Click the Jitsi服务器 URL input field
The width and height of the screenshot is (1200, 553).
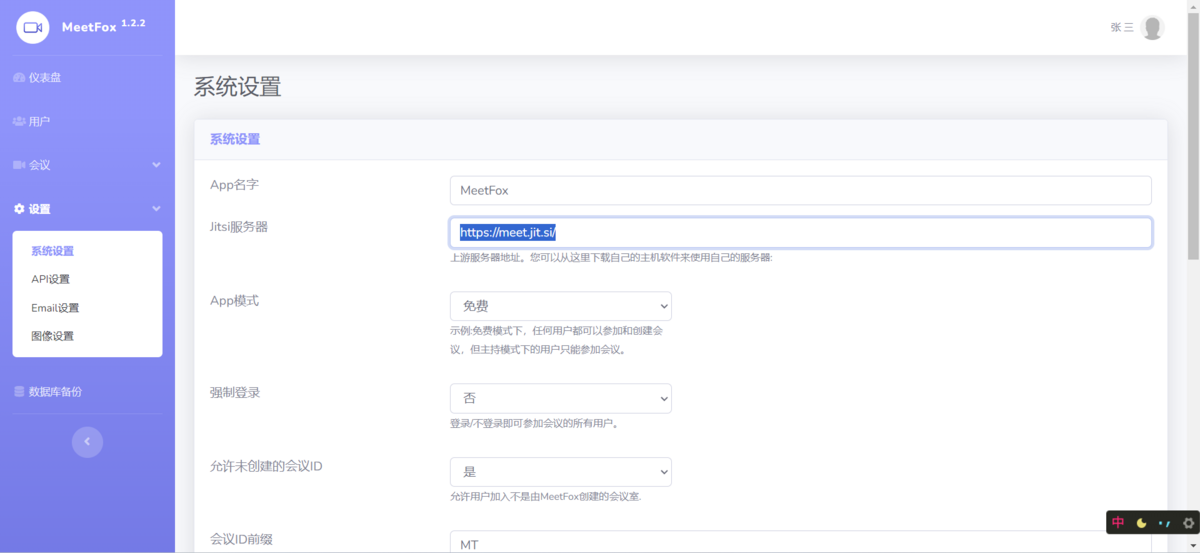click(x=800, y=233)
